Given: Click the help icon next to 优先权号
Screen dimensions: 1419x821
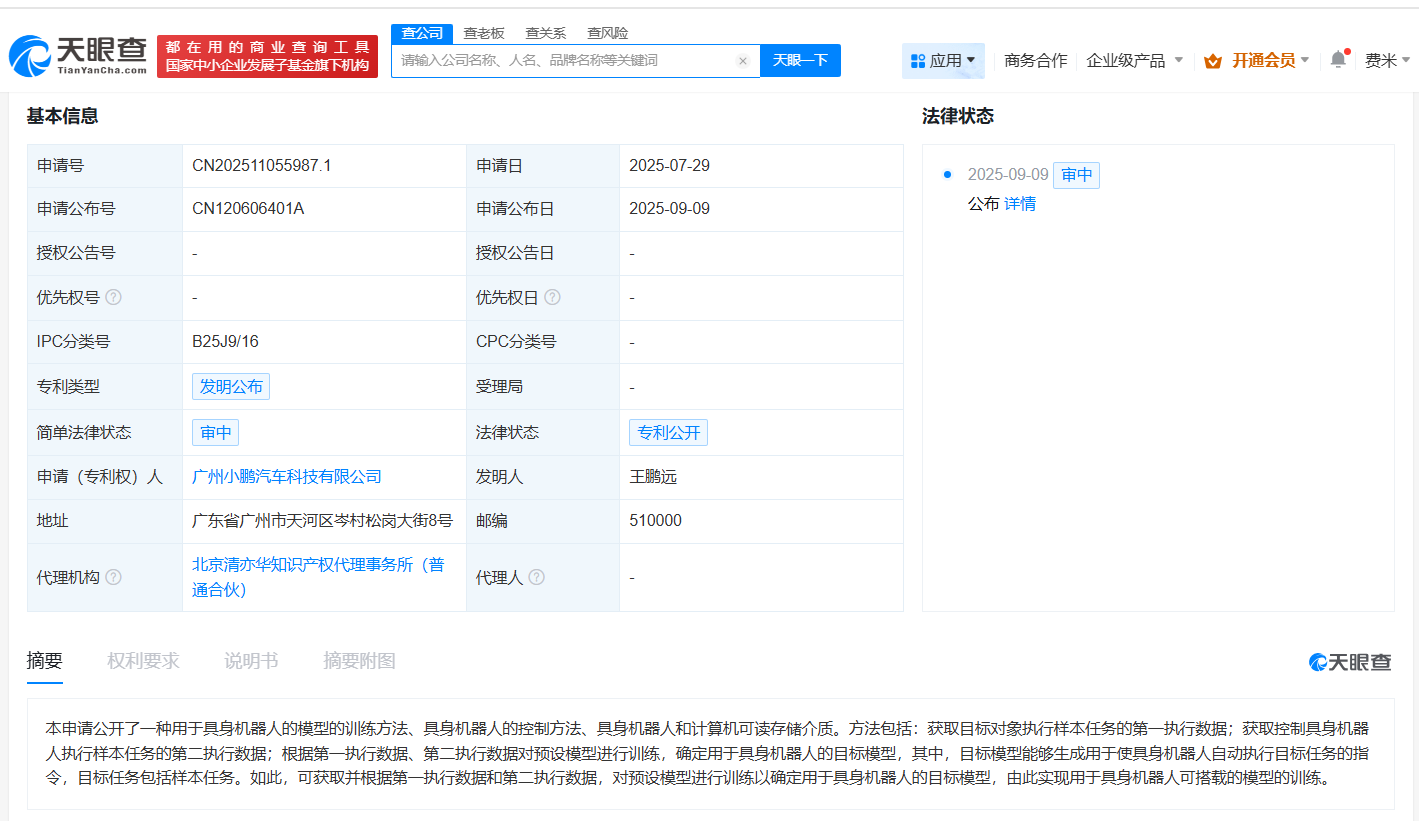Looking at the screenshot, I should (x=116, y=297).
